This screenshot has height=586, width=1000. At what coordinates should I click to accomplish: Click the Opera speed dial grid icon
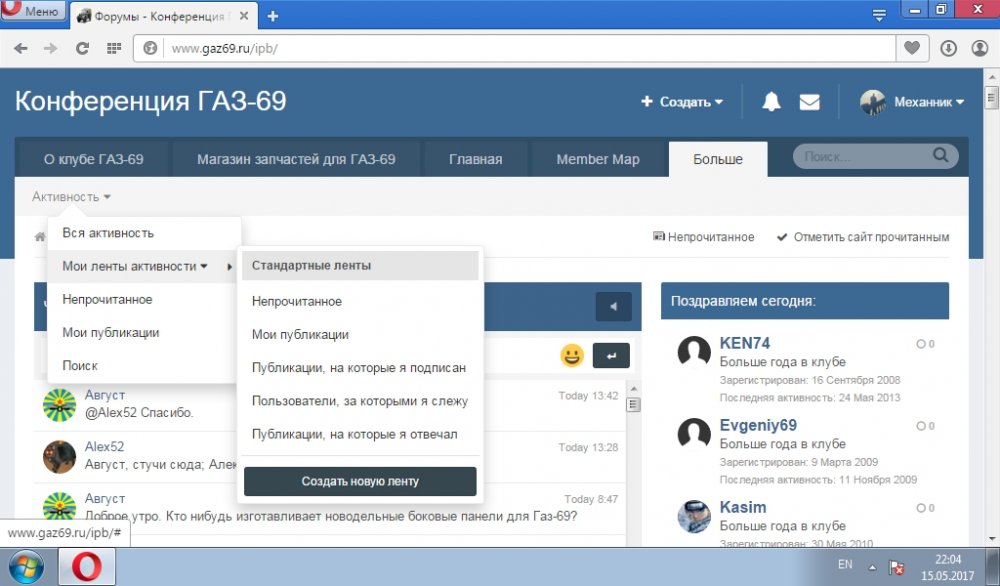[x=114, y=48]
